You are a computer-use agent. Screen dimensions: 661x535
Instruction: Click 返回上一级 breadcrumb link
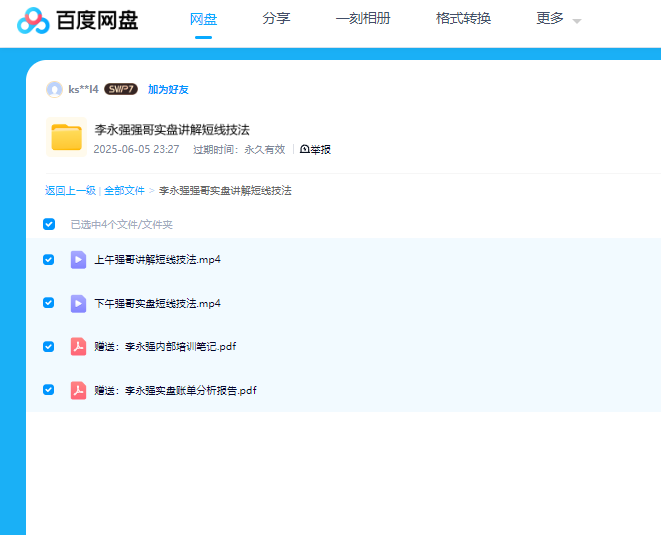(x=70, y=190)
